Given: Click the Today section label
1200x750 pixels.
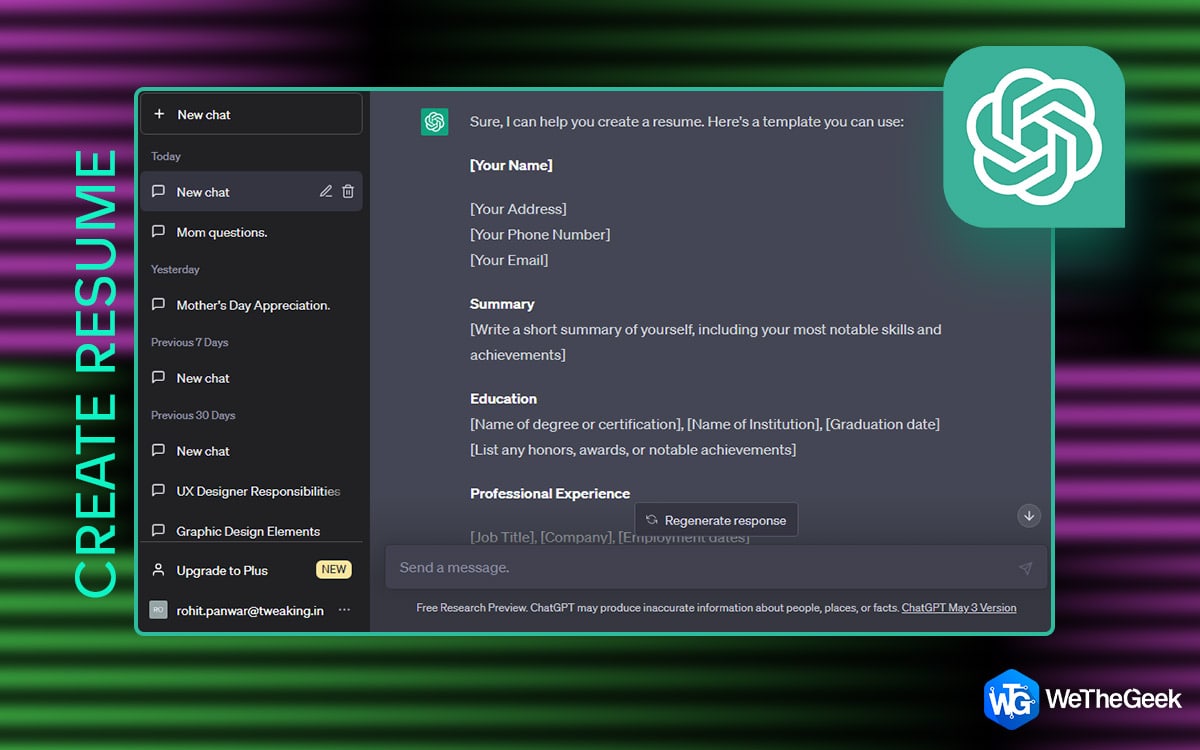Looking at the screenshot, I should pos(166,156).
